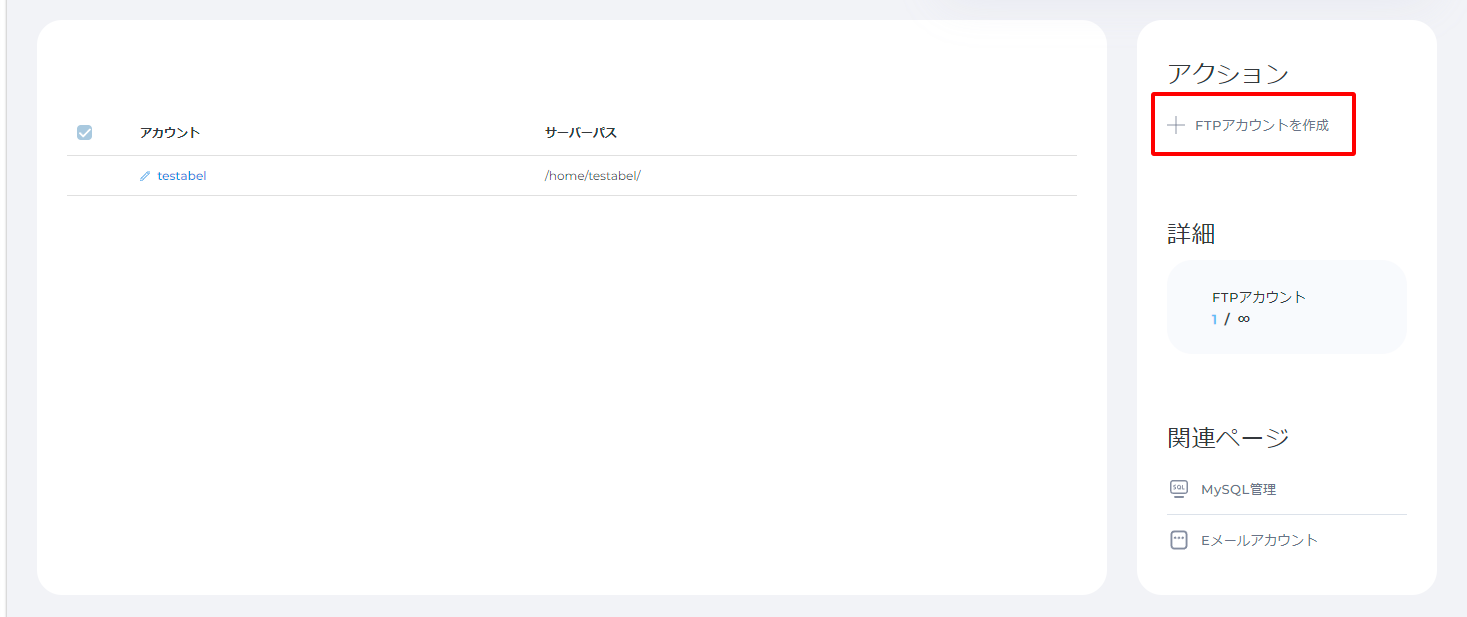Go to the Eメールアカウント page link
This screenshot has height=617, width=1467.
coord(1259,540)
